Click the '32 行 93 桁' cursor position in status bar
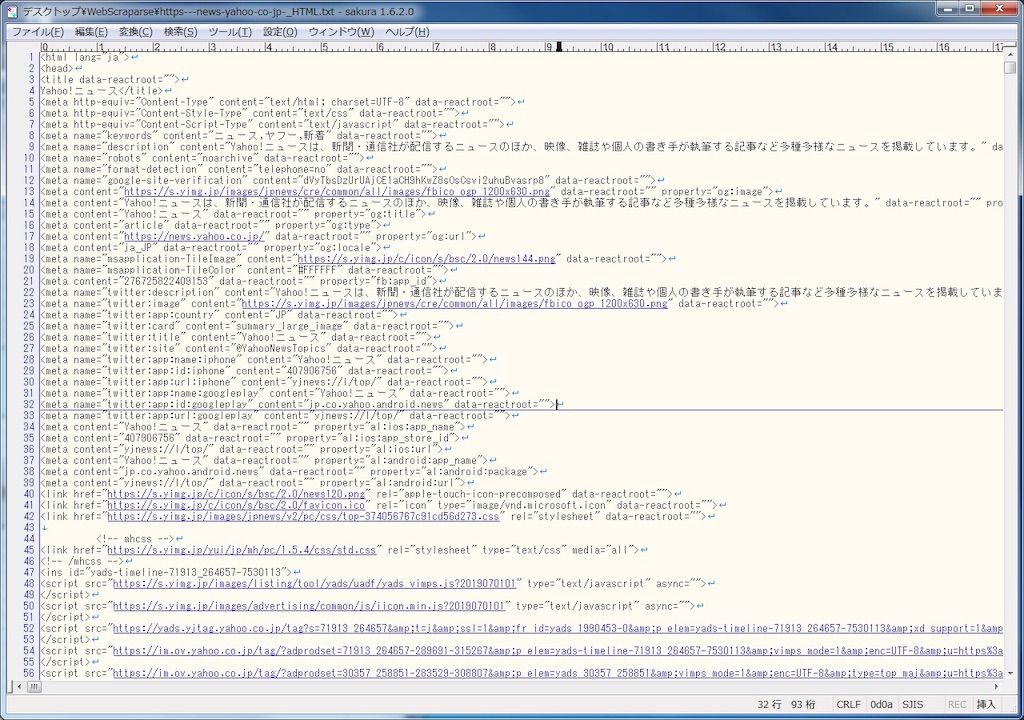 pyautogui.click(x=786, y=704)
